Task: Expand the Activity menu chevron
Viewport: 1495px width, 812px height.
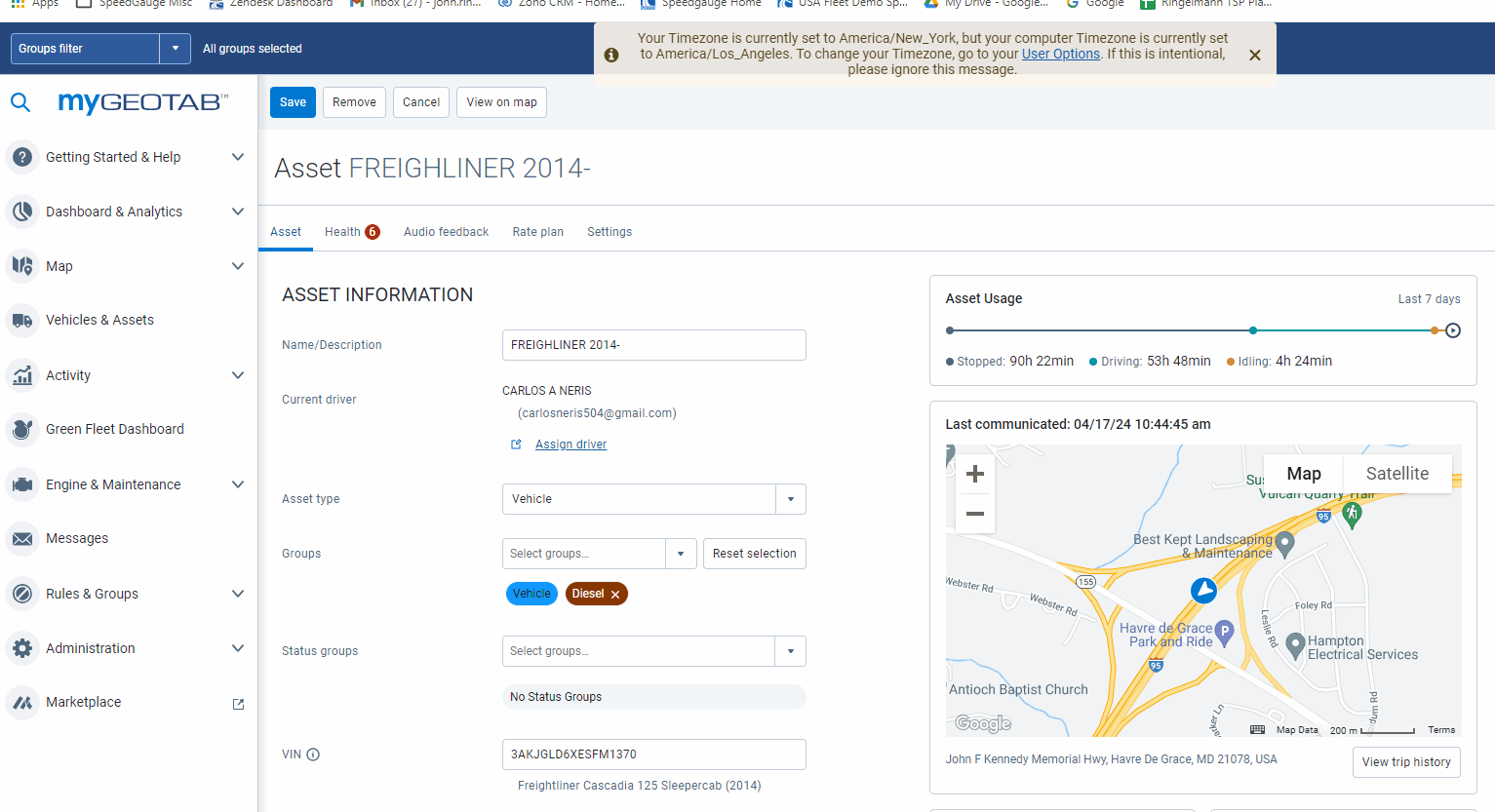Action: click(237, 375)
